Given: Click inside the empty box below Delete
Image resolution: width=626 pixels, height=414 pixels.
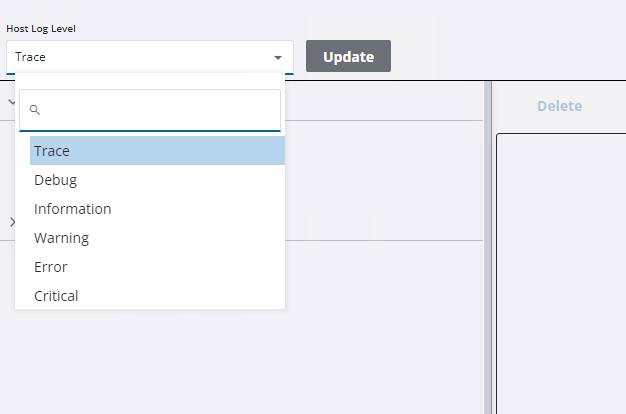Looking at the screenshot, I should point(561,270).
